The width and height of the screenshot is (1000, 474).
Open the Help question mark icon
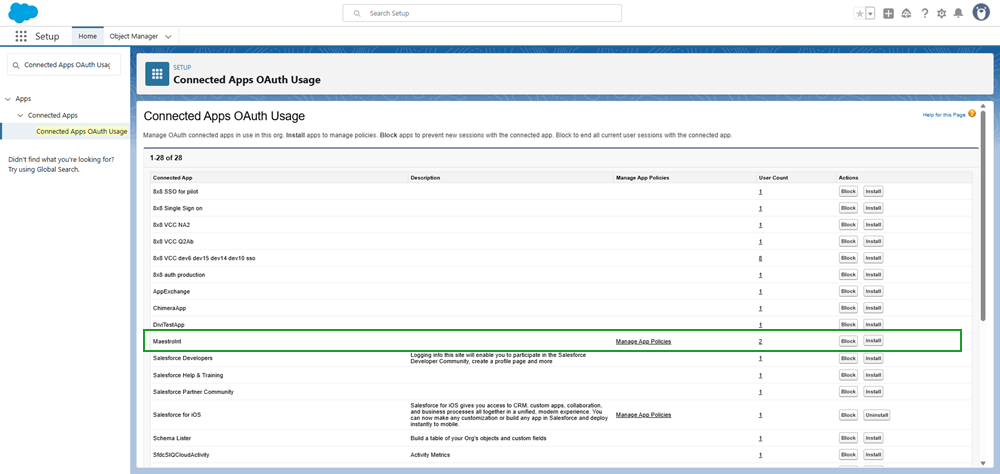pos(924,13)
